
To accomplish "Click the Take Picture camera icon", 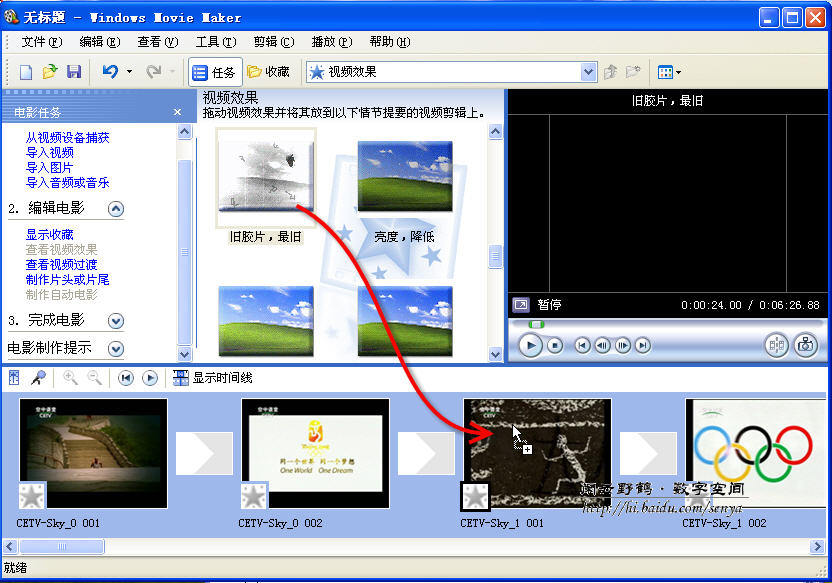I will click(805, 345).
